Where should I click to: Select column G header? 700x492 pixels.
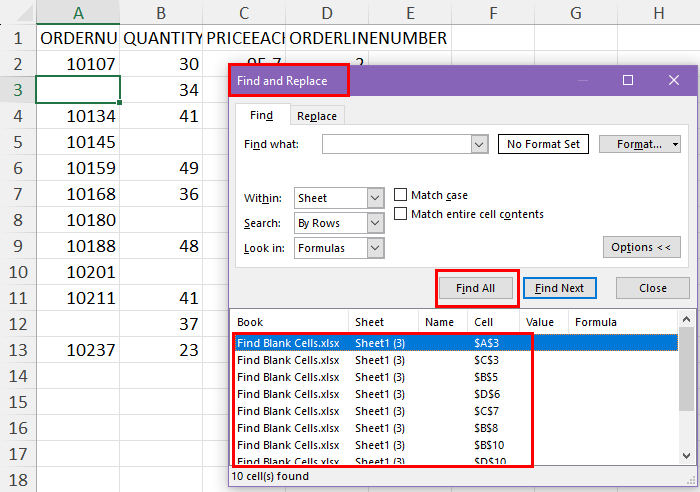(x=576, y=13)
